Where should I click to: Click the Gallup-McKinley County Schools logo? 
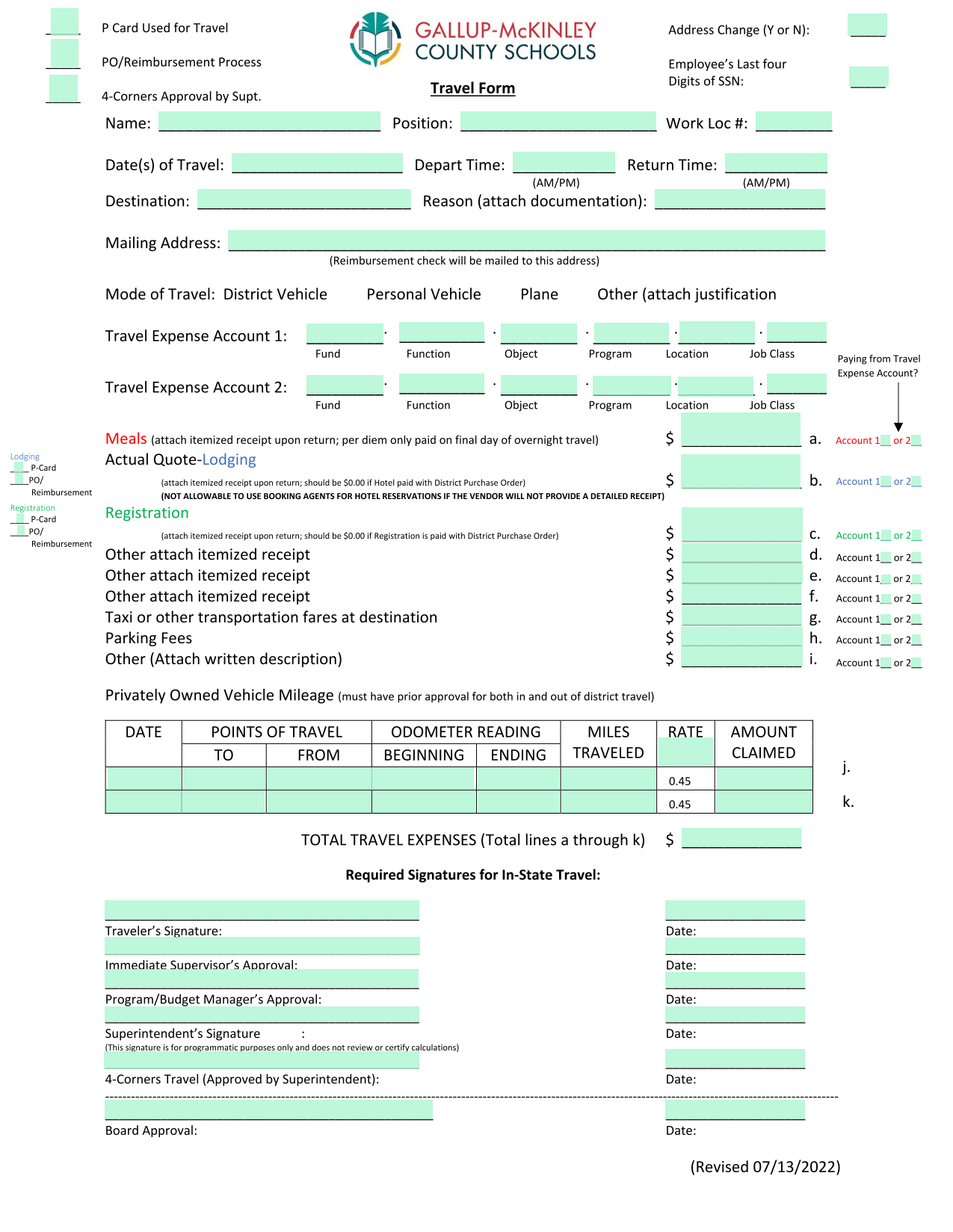(473, 40)
